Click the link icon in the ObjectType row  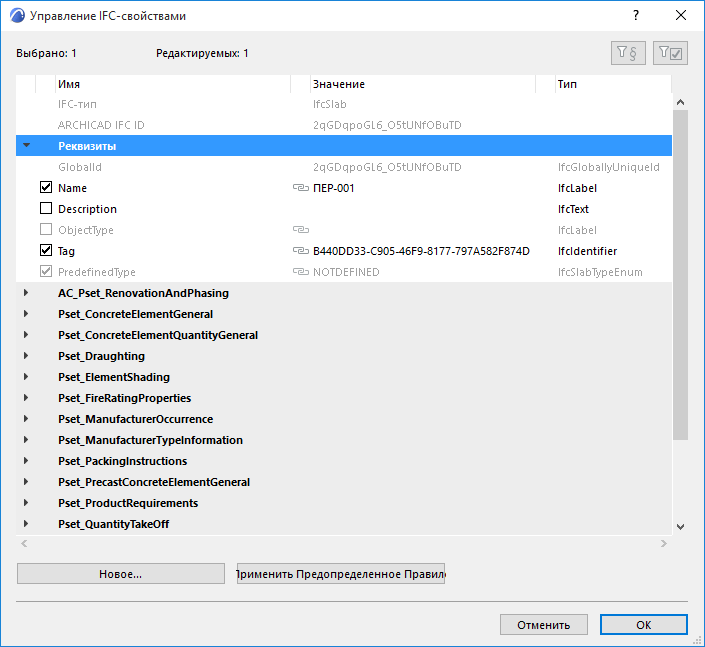pos(299,230)
